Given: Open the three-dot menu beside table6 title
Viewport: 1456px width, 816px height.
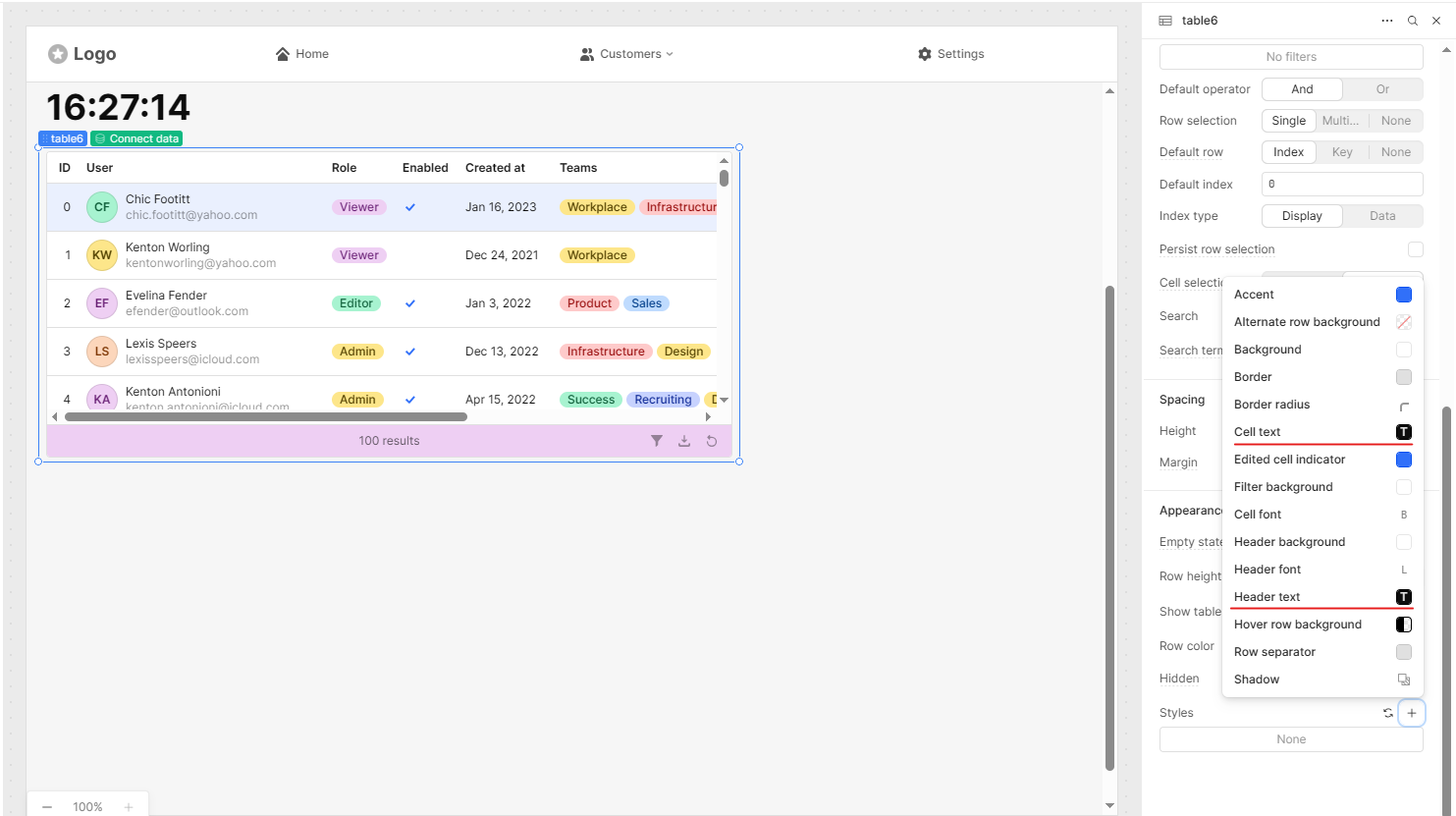Looking at the screenshot, I should click(1387, 21).
